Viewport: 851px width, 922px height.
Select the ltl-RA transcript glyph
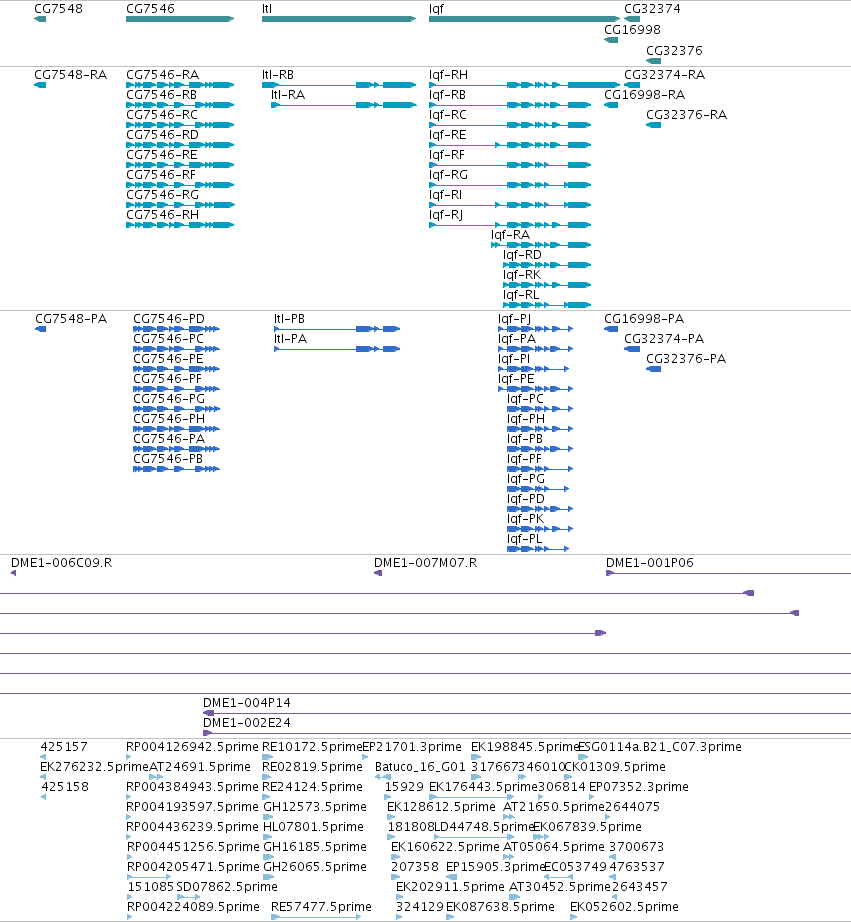[x=344, y=105]
